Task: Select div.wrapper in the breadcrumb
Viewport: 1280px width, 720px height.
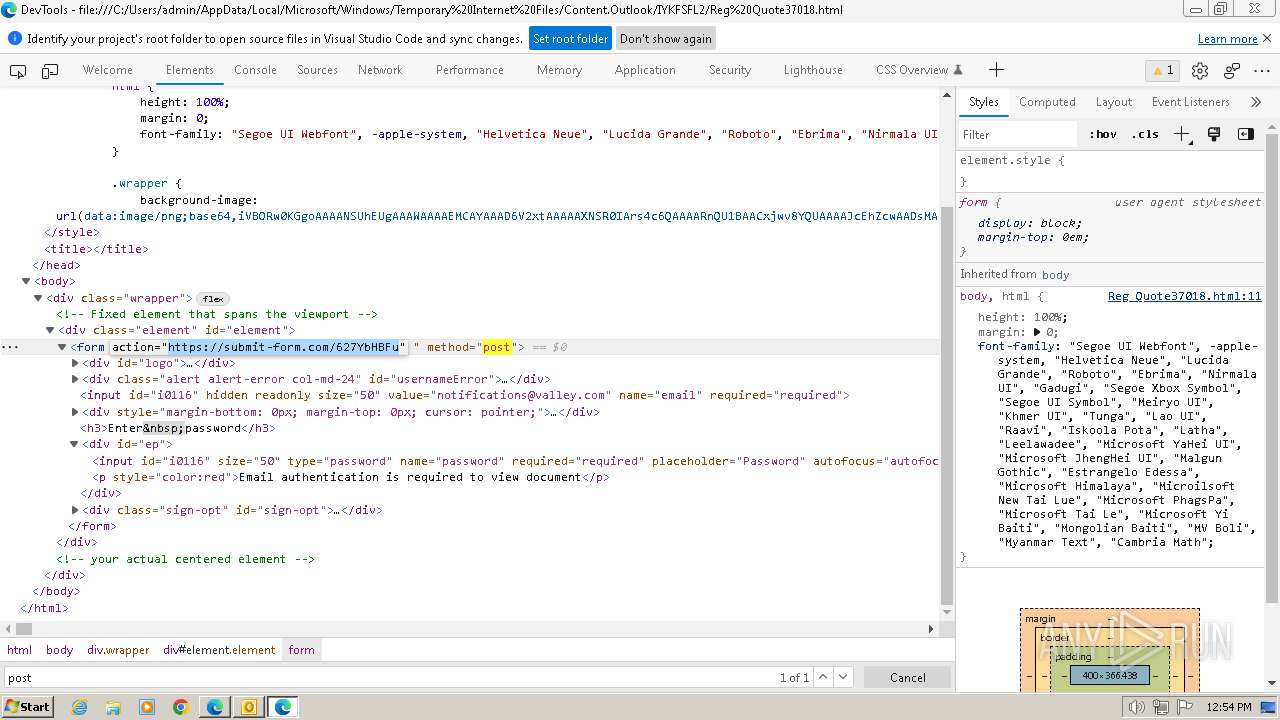Action: pyautogui.click(x=118, y=650)
